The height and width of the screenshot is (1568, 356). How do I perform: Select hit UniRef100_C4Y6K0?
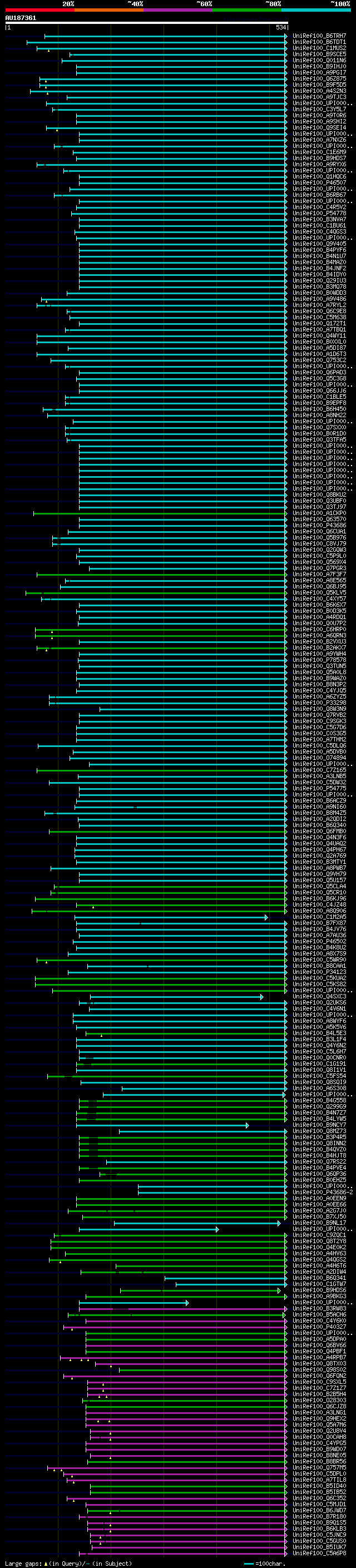click(x=319, y=1321)
